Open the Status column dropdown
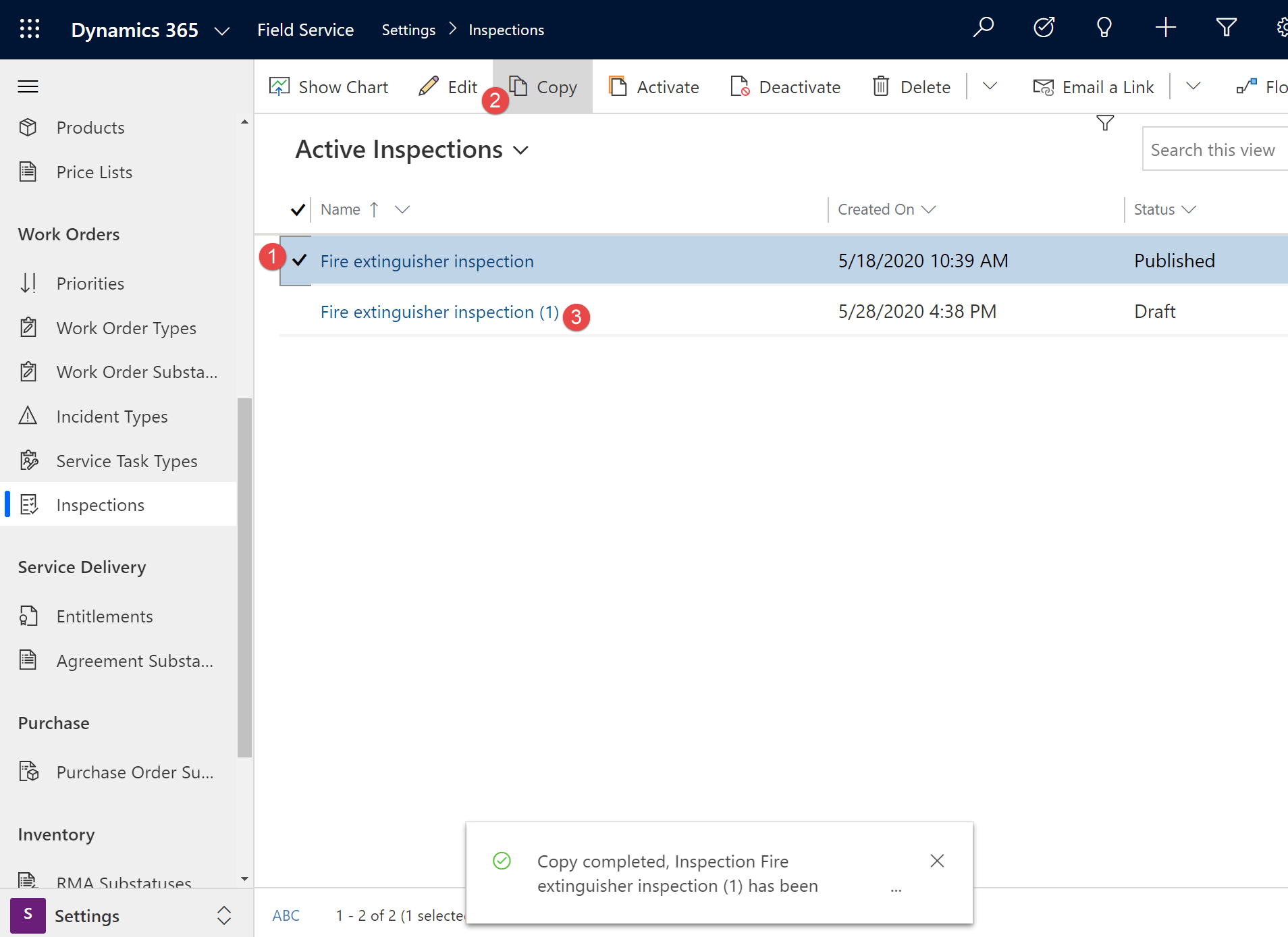The image size is (1288, 937). 1189,210
